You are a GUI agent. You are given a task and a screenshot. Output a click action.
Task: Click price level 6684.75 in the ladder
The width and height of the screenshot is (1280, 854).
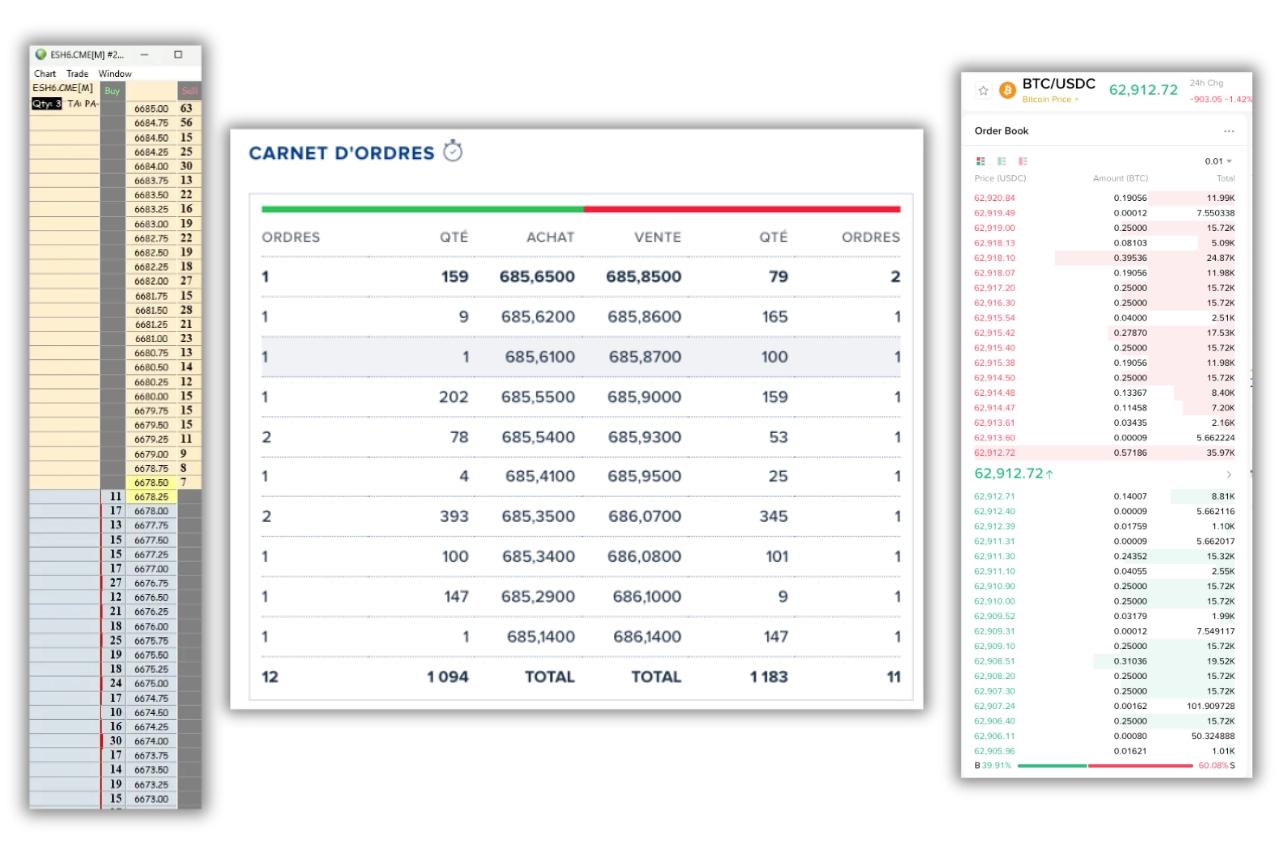coord(150,121)
